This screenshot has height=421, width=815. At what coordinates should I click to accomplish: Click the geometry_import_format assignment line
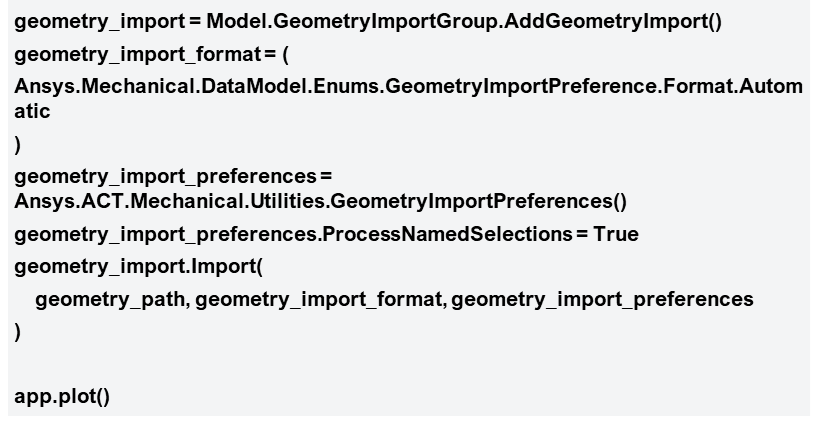151,54
